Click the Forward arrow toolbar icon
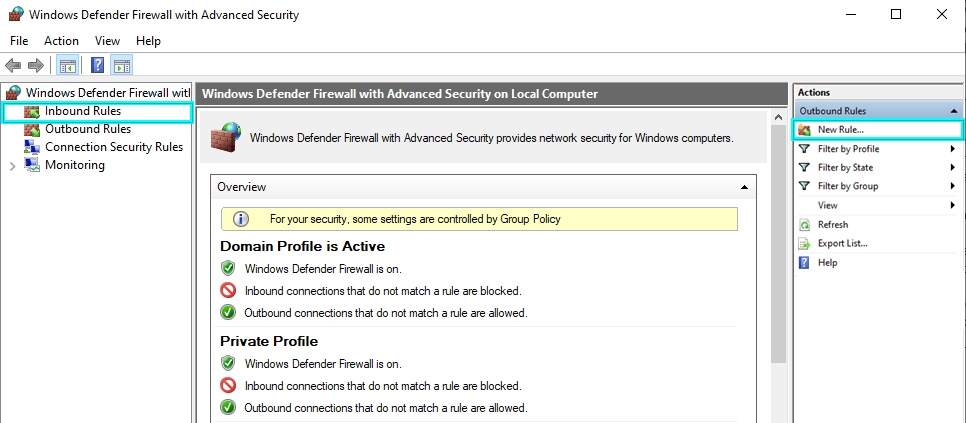 click(x=35, y=66)
